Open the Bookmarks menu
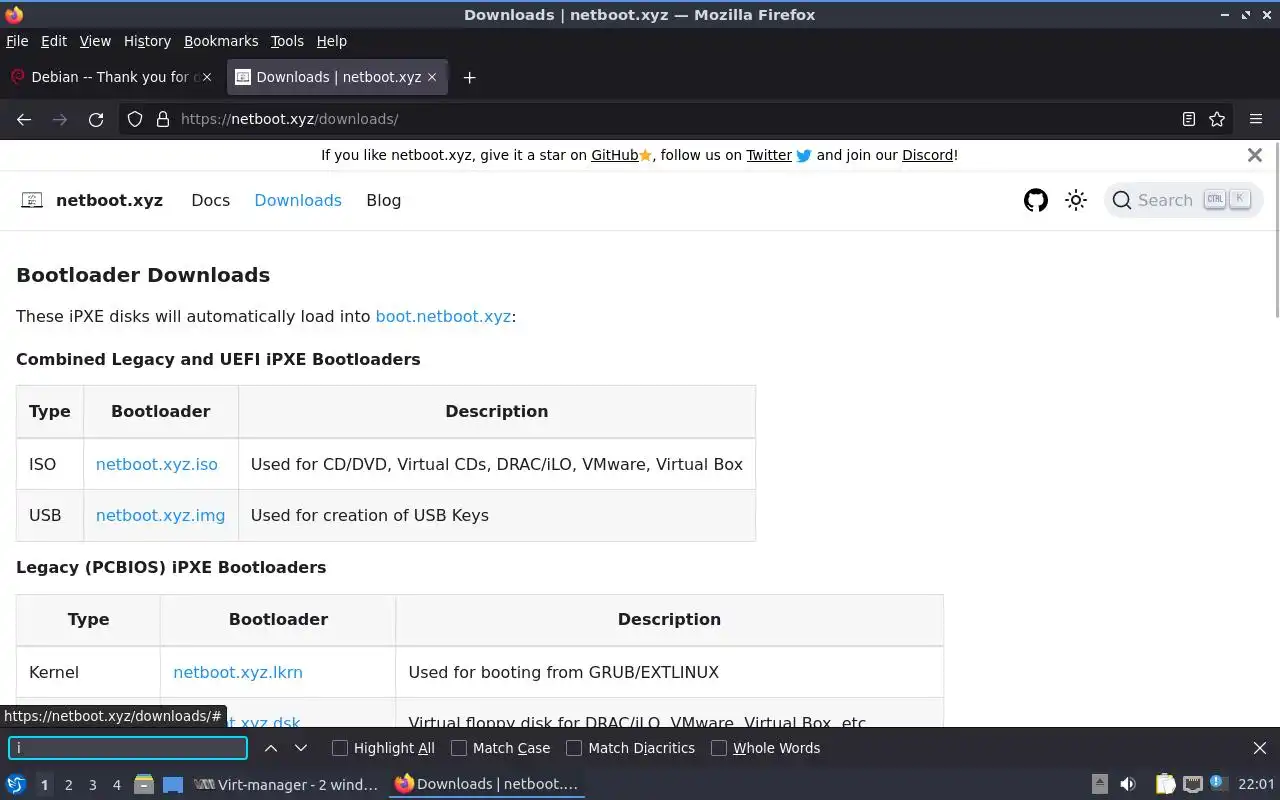 221,41
